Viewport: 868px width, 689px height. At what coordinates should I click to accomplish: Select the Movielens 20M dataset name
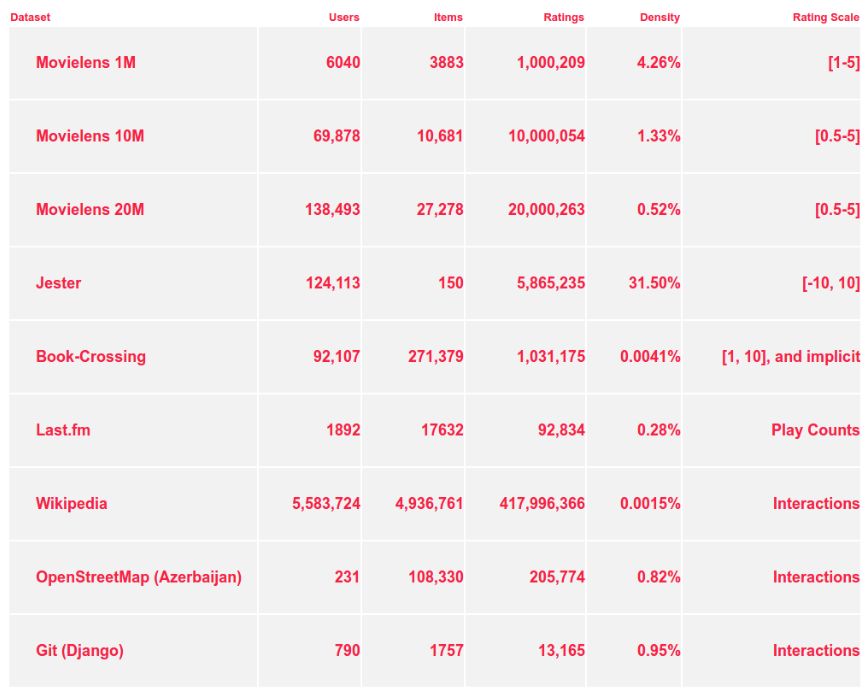click(x=90, y=210)
